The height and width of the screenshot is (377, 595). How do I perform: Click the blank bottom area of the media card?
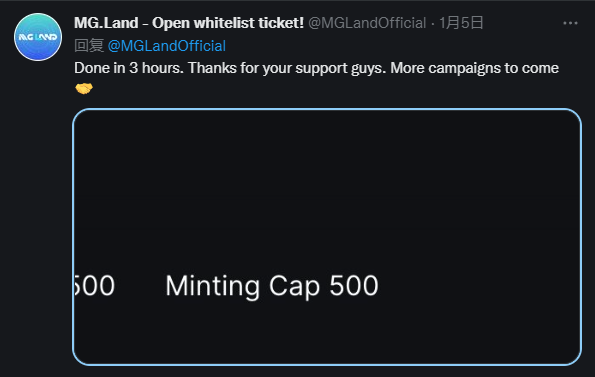click(327, 334)
